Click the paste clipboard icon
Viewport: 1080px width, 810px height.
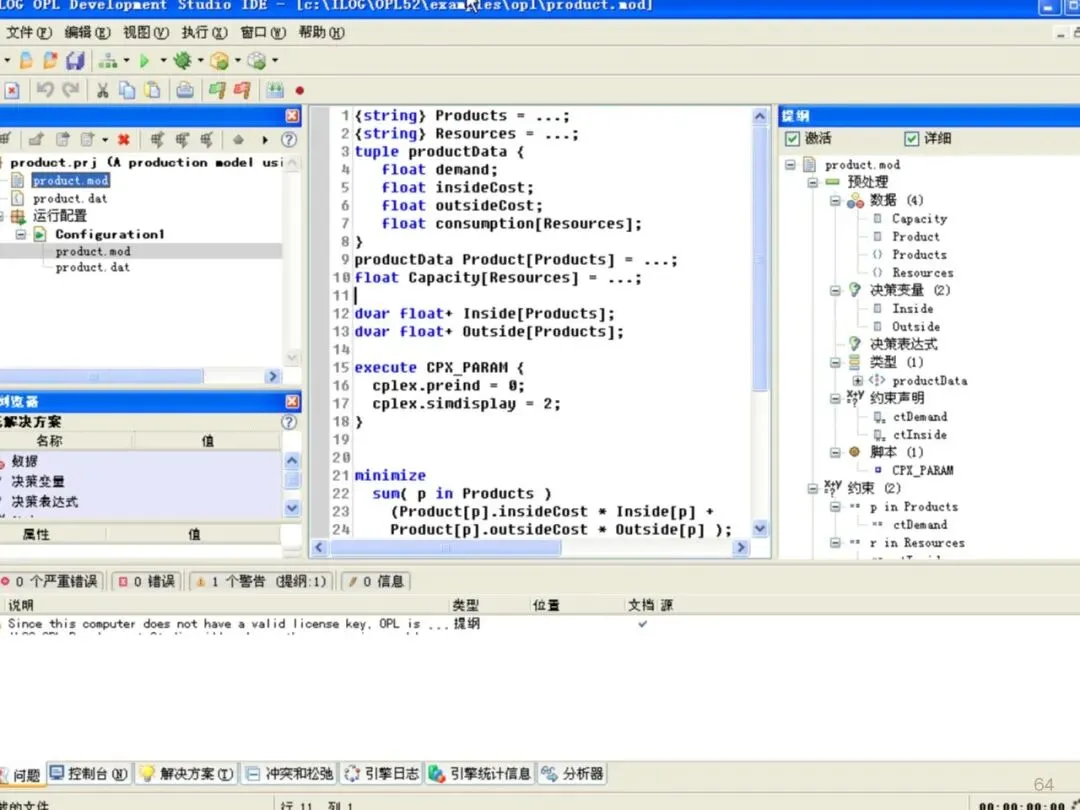tap(153, 90)
